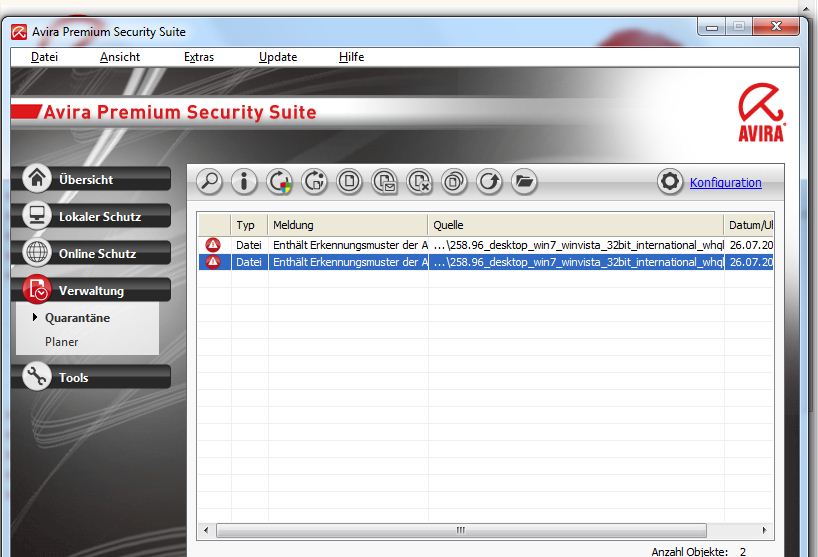Sort by Datum column header
The width and height of the screenshot is (818, 557).
click(x=749, y=225)
